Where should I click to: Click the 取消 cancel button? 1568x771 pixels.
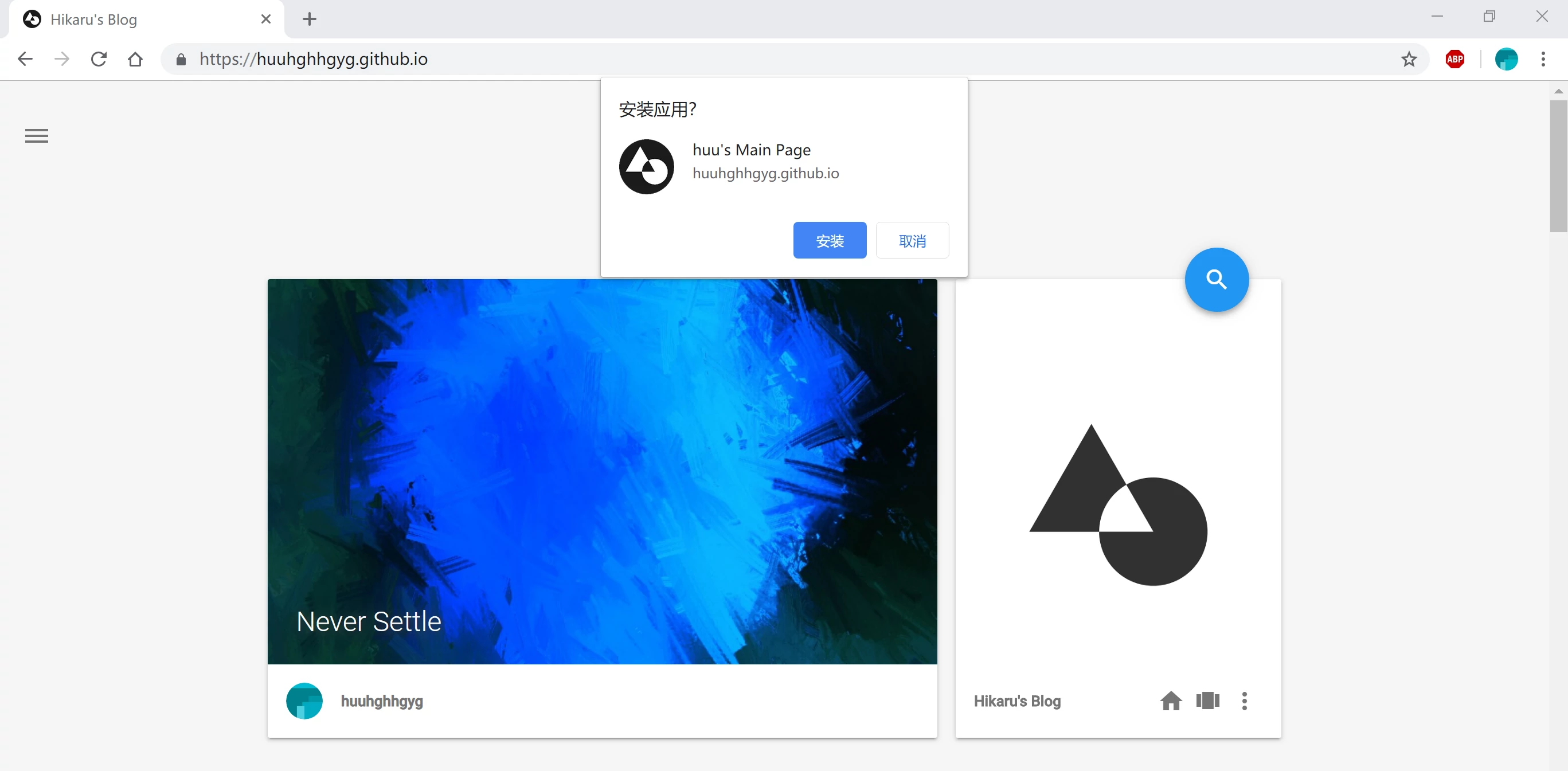[912, 240]
